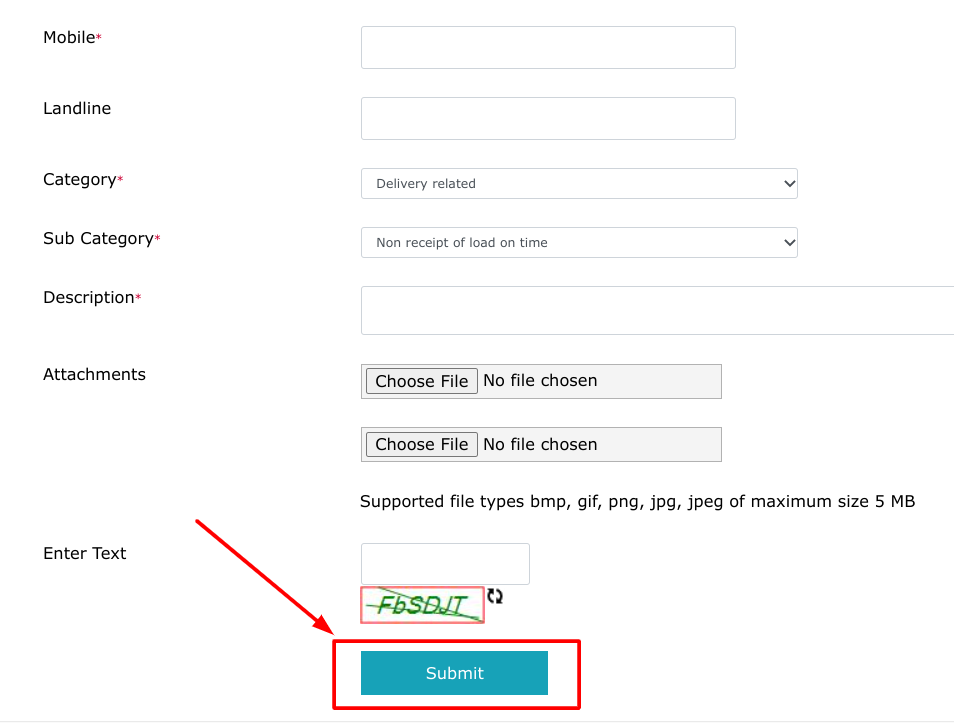The height and width of the screenshot is (726, 954).
Task: Click the first "No file chosen" area
Action: pyautogui.click(x=540, y=381)
